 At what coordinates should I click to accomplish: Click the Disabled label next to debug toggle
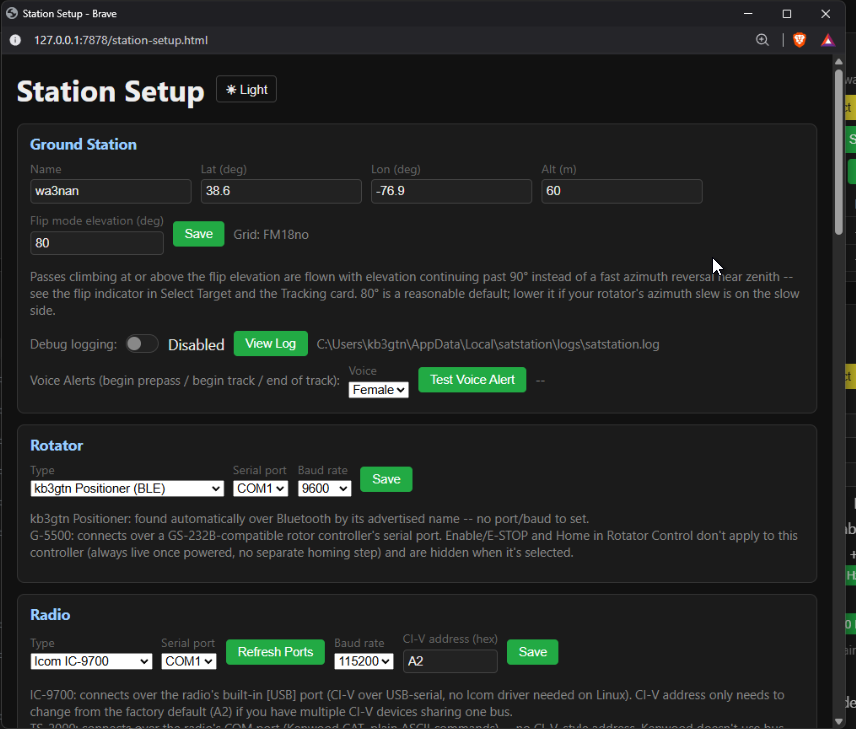196,345
